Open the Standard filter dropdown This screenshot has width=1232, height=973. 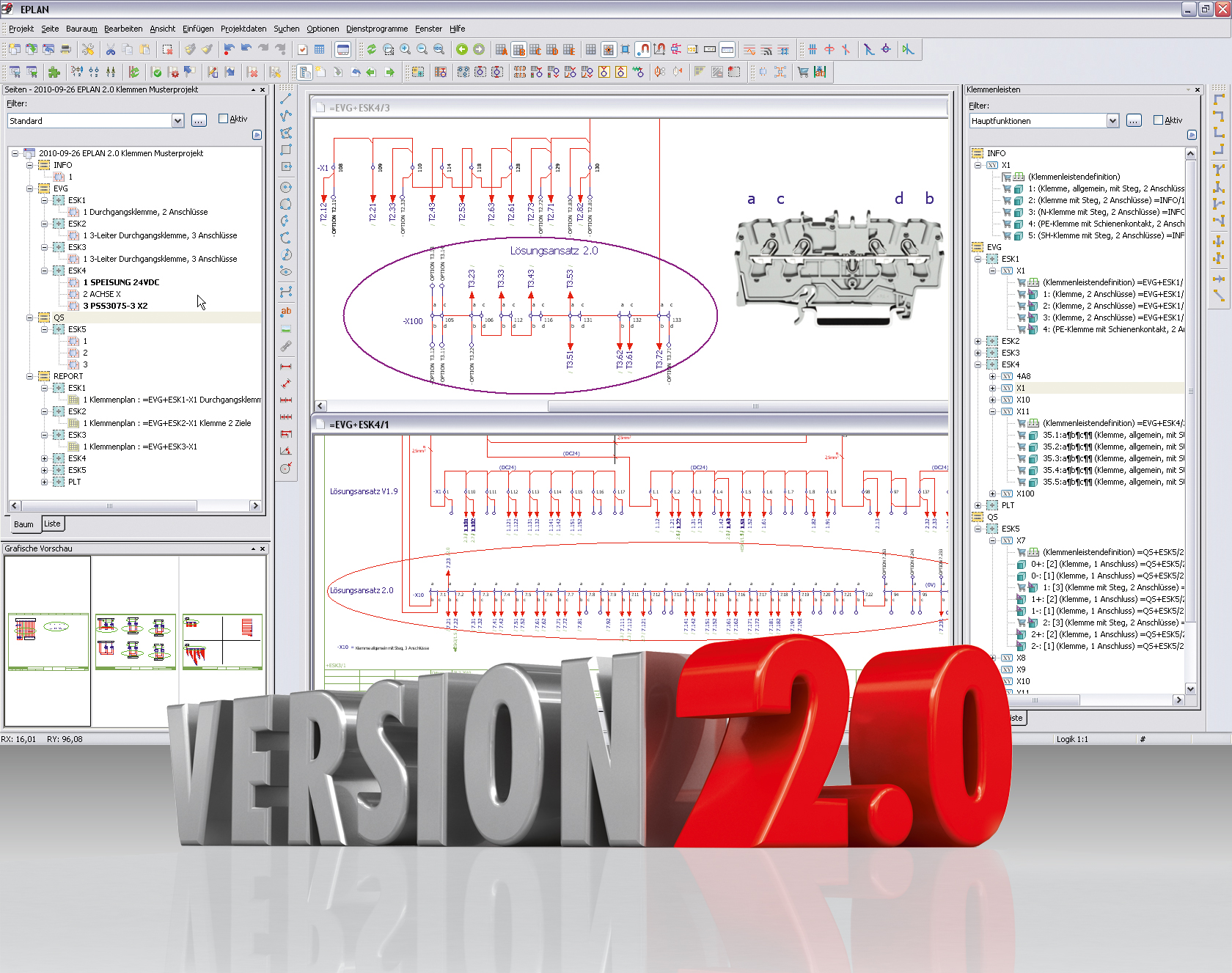[177, 121]
